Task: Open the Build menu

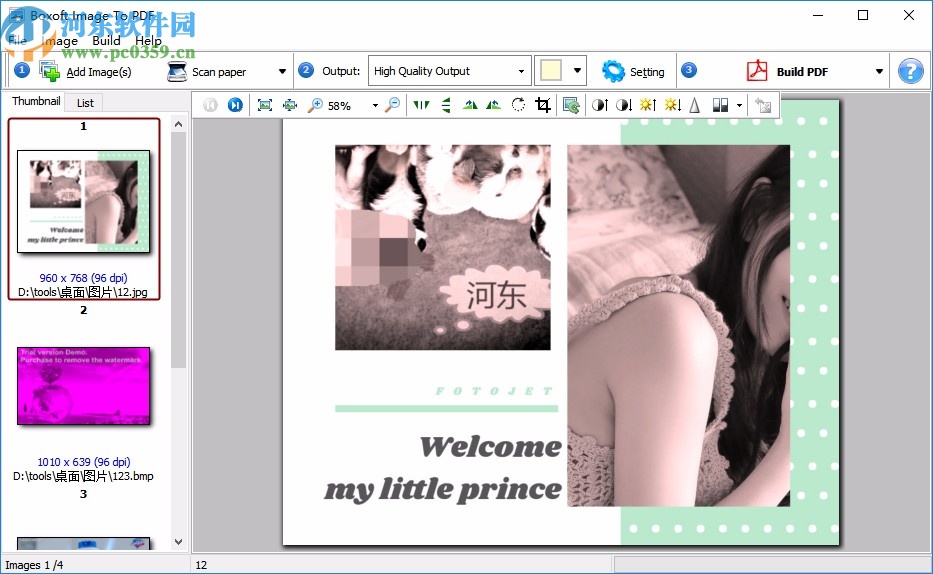Action: pos(106,40)
